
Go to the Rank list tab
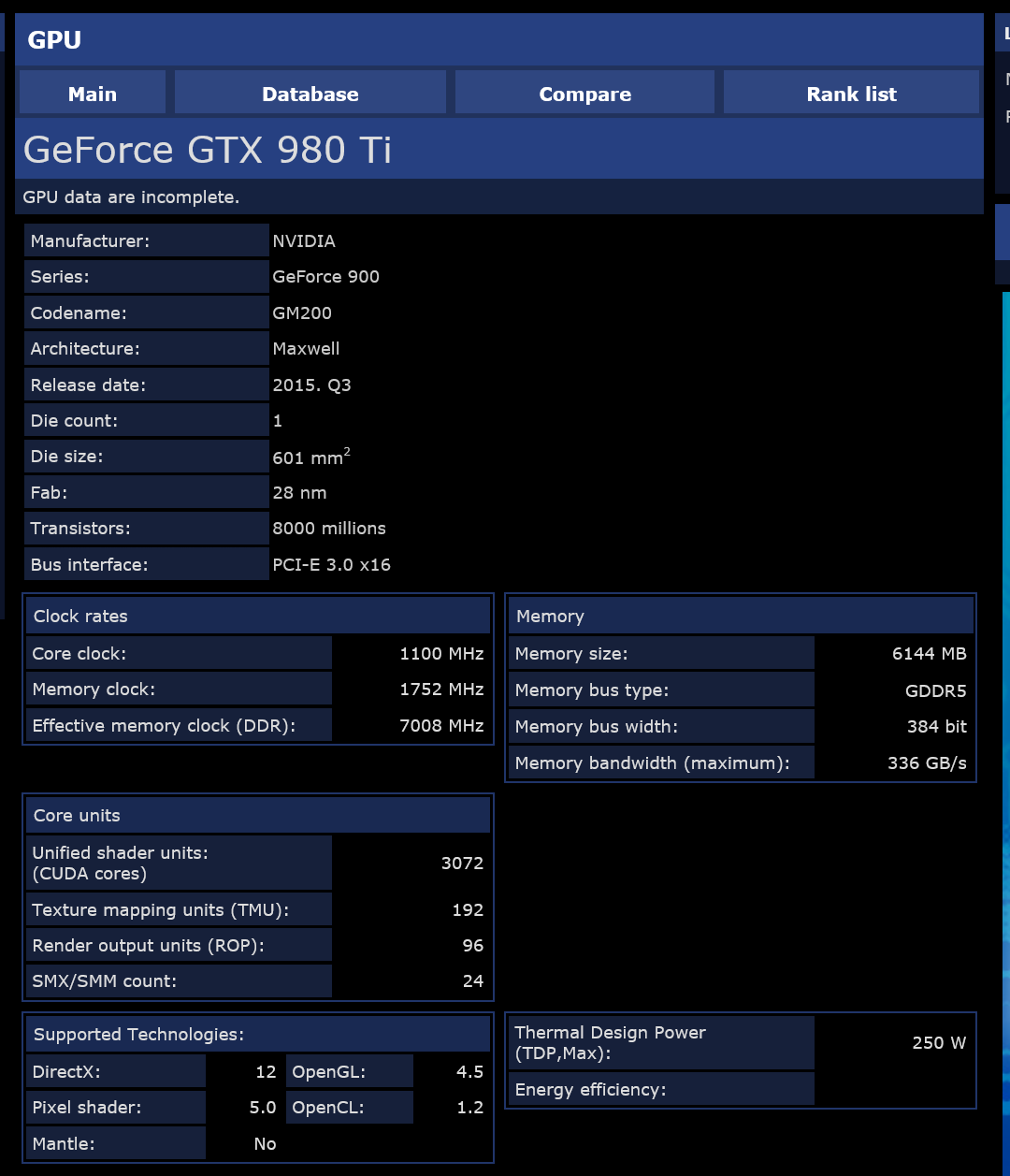pyautogui.click(x=851, y=94)
